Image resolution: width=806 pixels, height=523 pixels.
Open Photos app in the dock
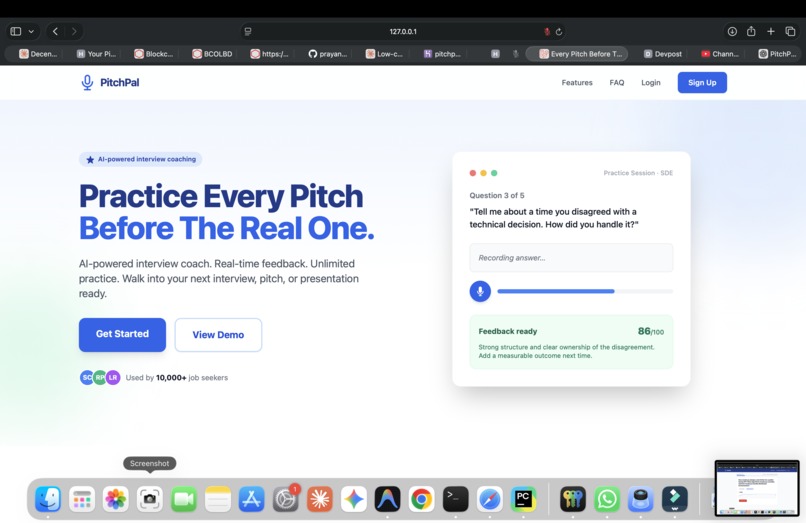[x=116, y=499]
